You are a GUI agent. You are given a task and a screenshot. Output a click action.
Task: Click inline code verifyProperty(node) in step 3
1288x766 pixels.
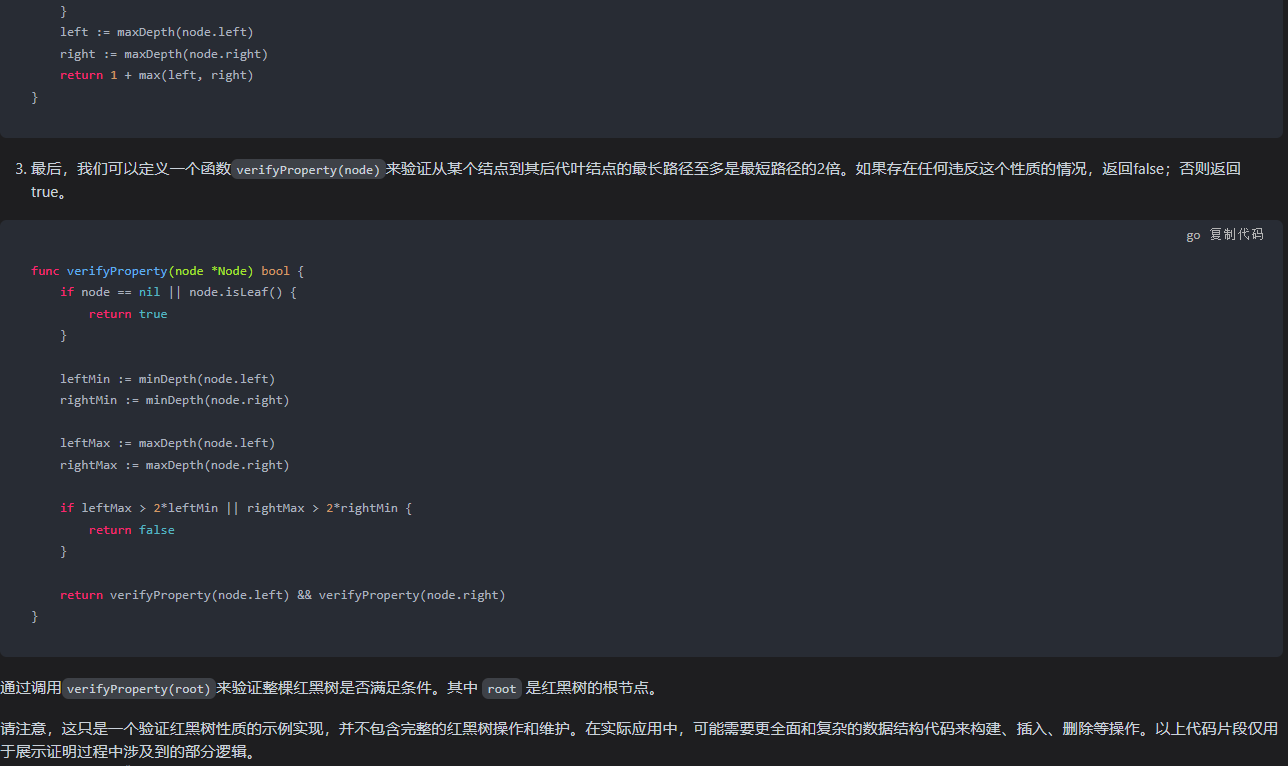click(309, 170)
